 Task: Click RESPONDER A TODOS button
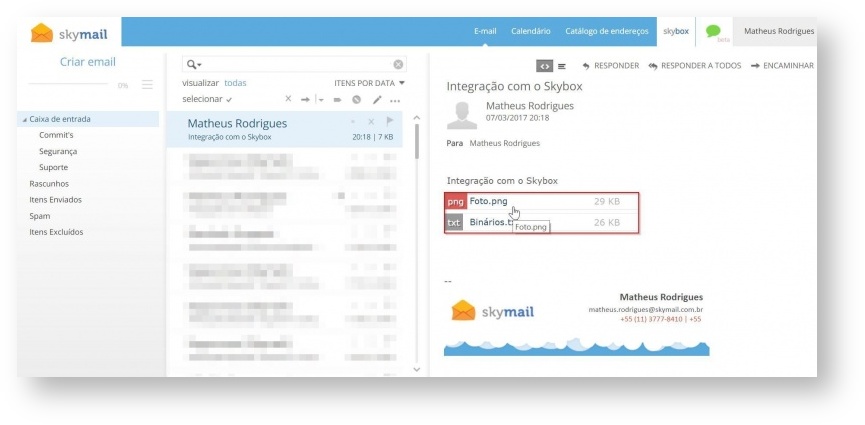tap(695, 66)
